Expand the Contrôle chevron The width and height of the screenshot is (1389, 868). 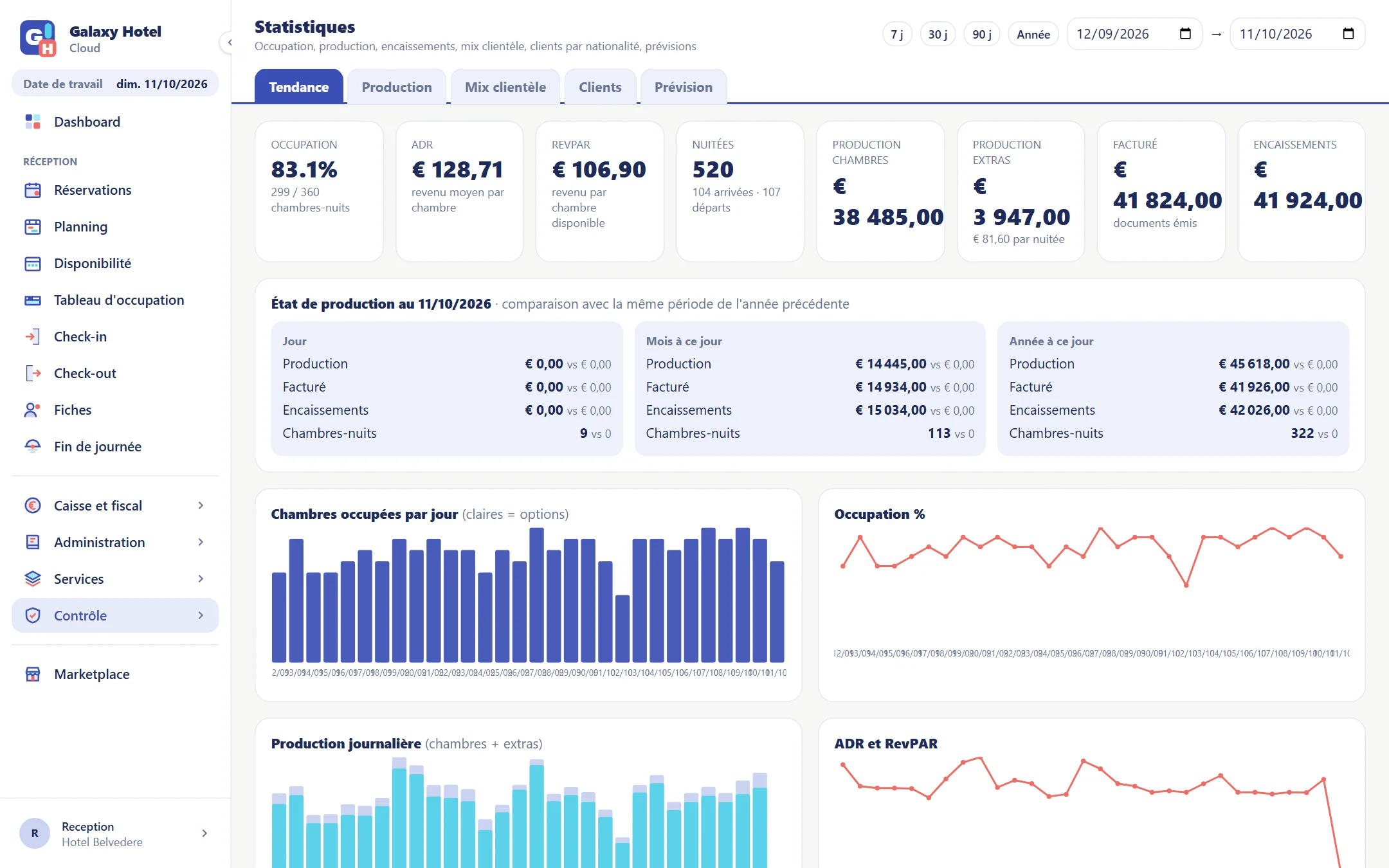tap(201, 616)
